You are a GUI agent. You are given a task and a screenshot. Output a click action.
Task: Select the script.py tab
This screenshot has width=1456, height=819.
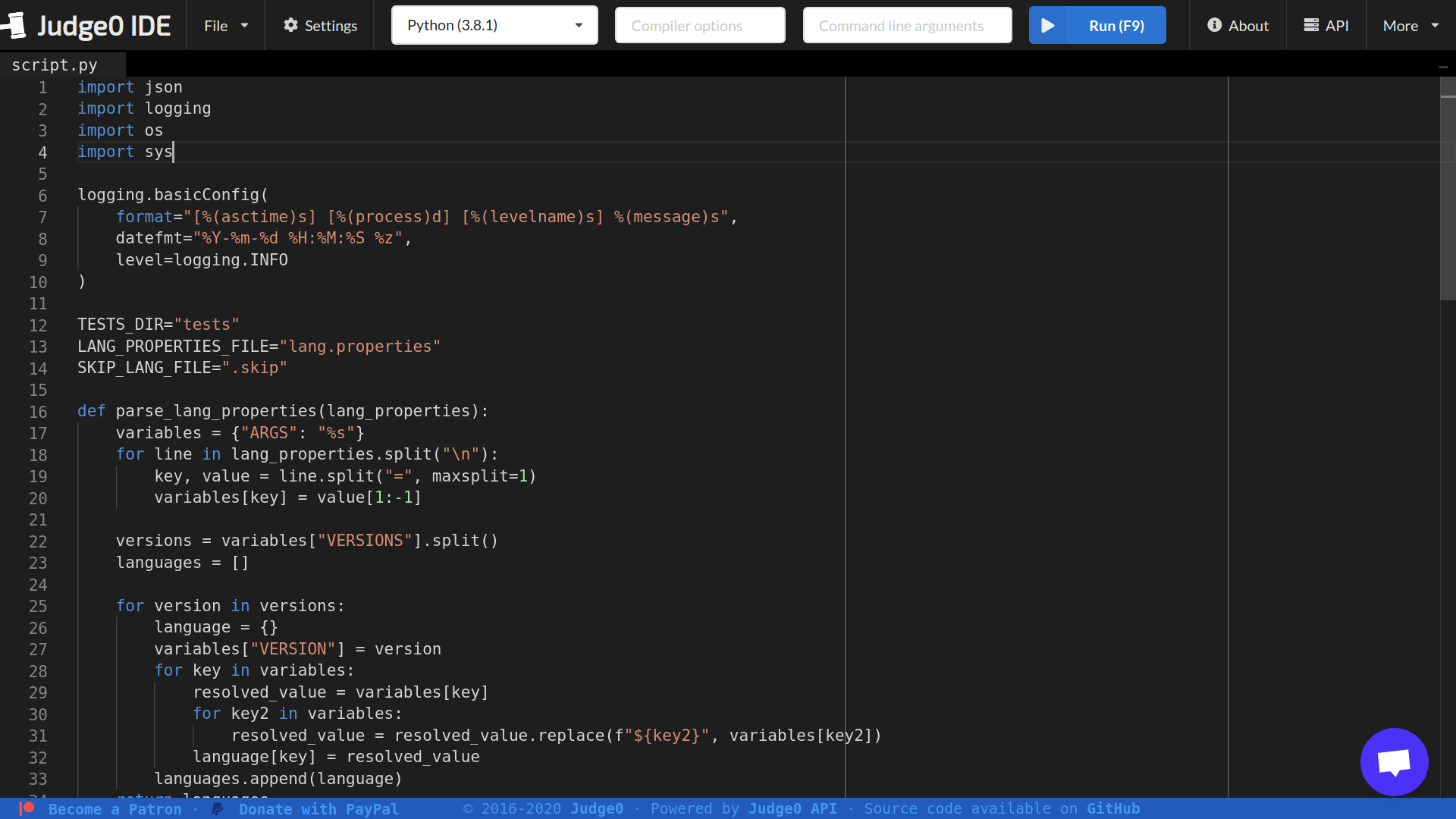55,64
